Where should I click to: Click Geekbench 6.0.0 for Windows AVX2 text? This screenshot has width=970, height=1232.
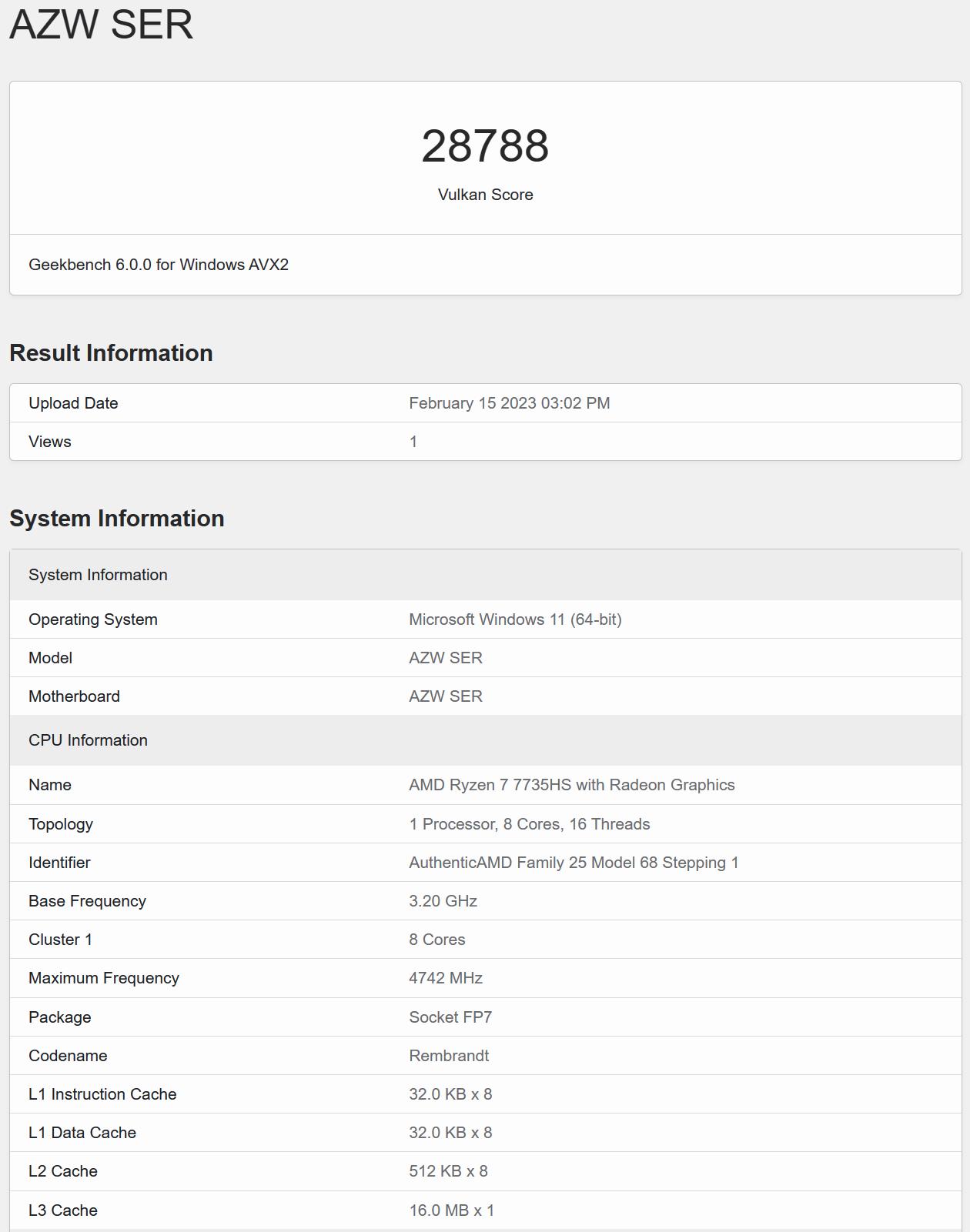point(159,265)
